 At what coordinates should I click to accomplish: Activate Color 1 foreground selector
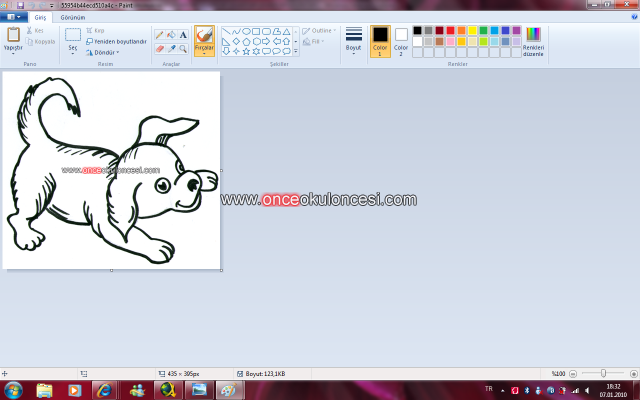(380, 41)
